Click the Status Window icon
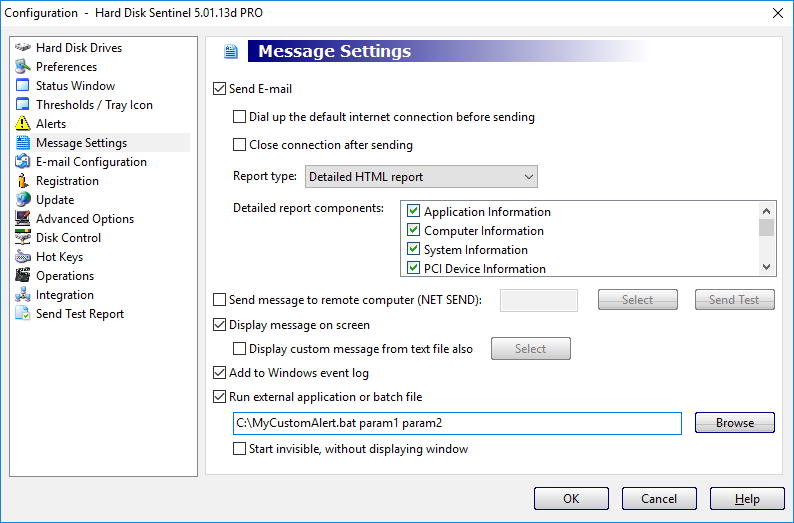Viewport: 794px width, 523px height. (x=23, y=85)
